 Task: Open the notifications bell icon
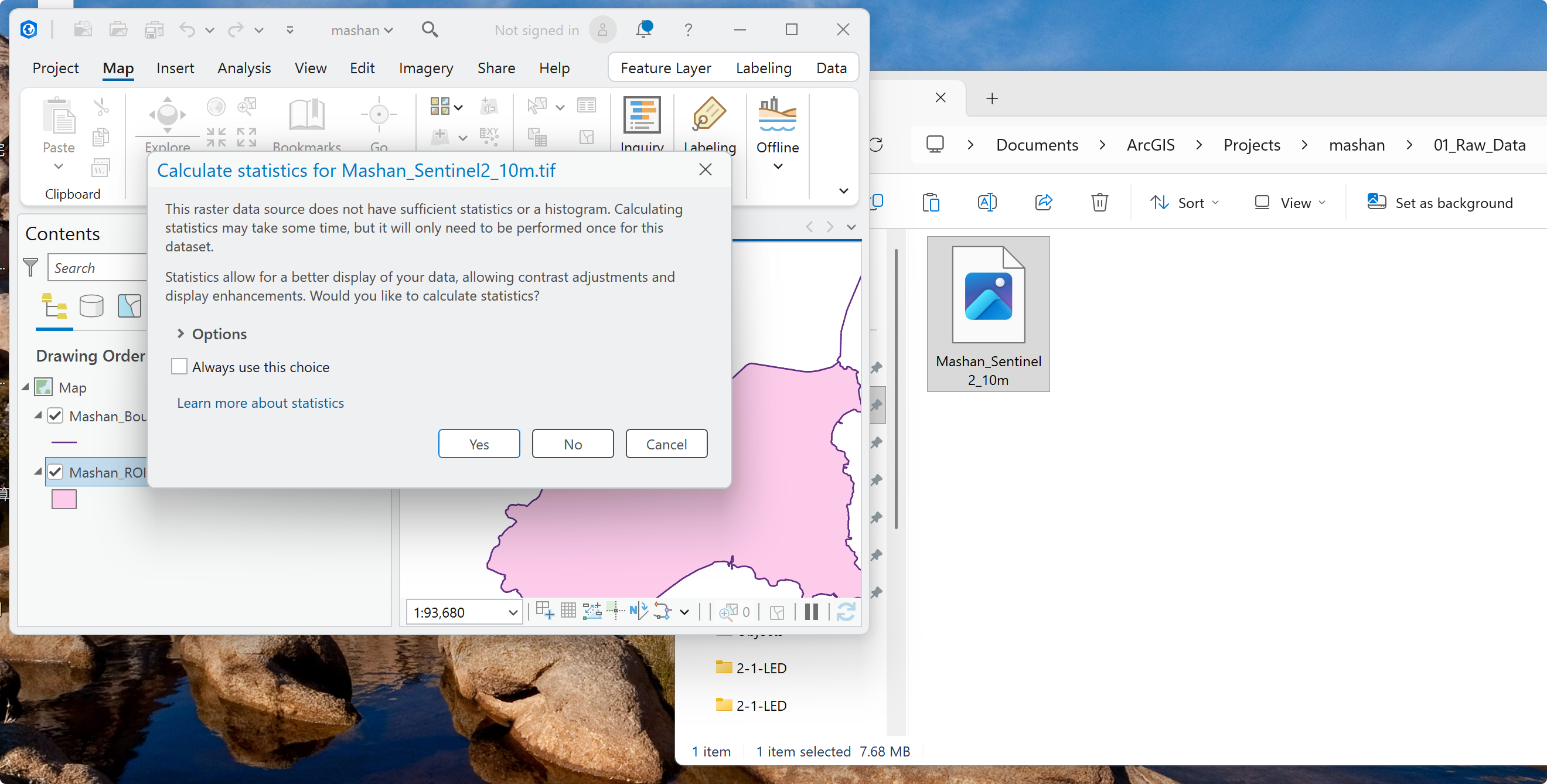pos(644,29)
